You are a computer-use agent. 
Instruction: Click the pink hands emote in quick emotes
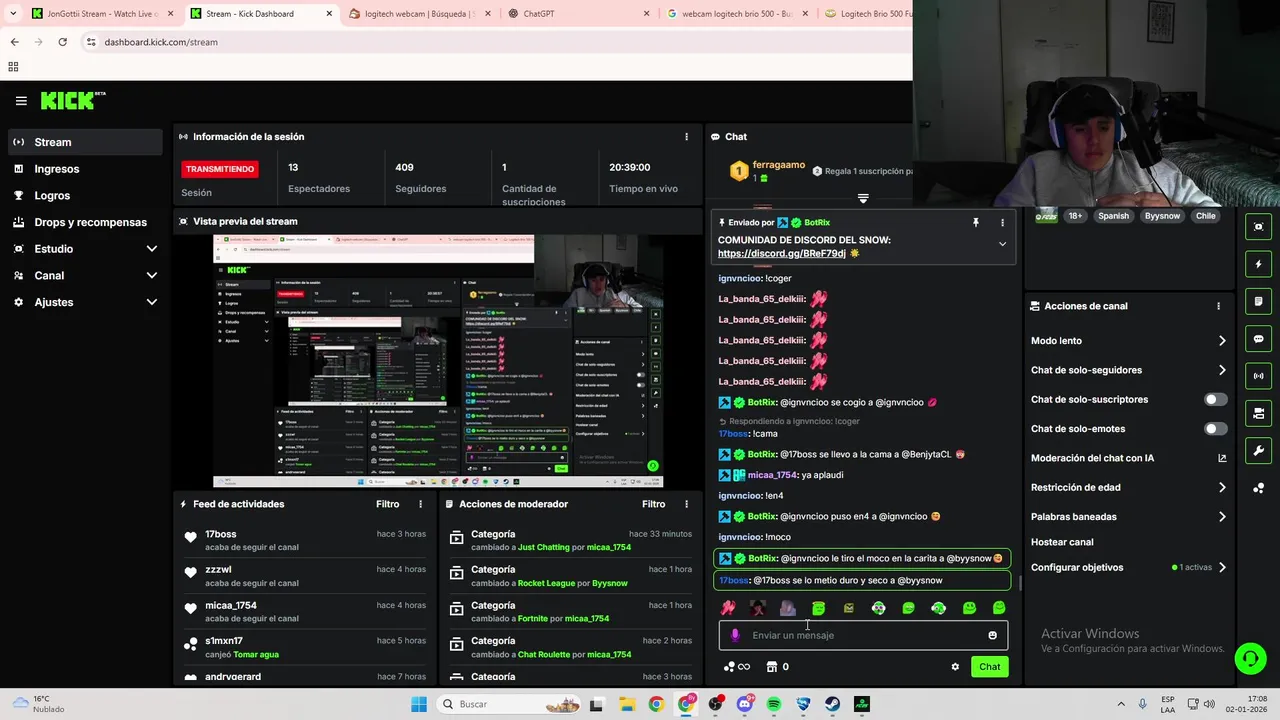pos(728,608)
